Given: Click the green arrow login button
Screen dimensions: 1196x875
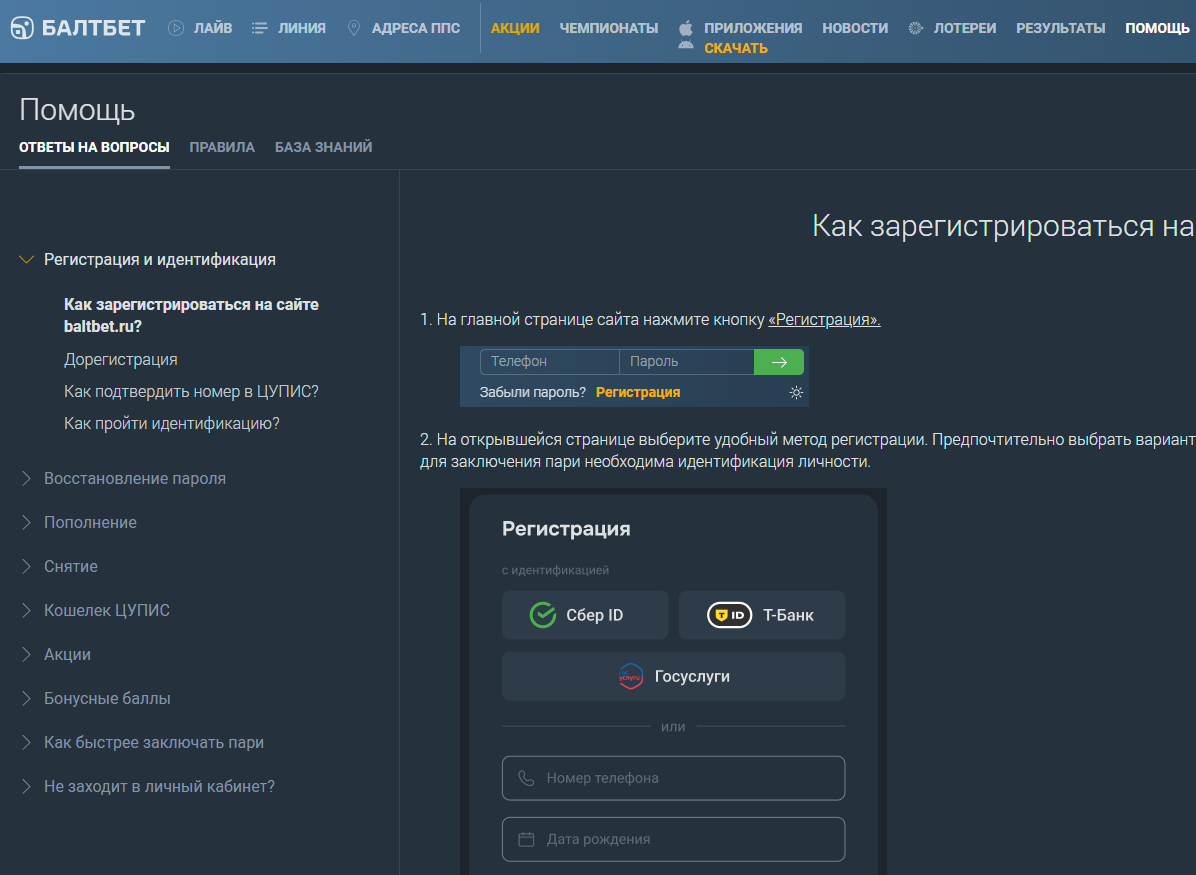Looking at the screenshot, I should tap(779, 362).
